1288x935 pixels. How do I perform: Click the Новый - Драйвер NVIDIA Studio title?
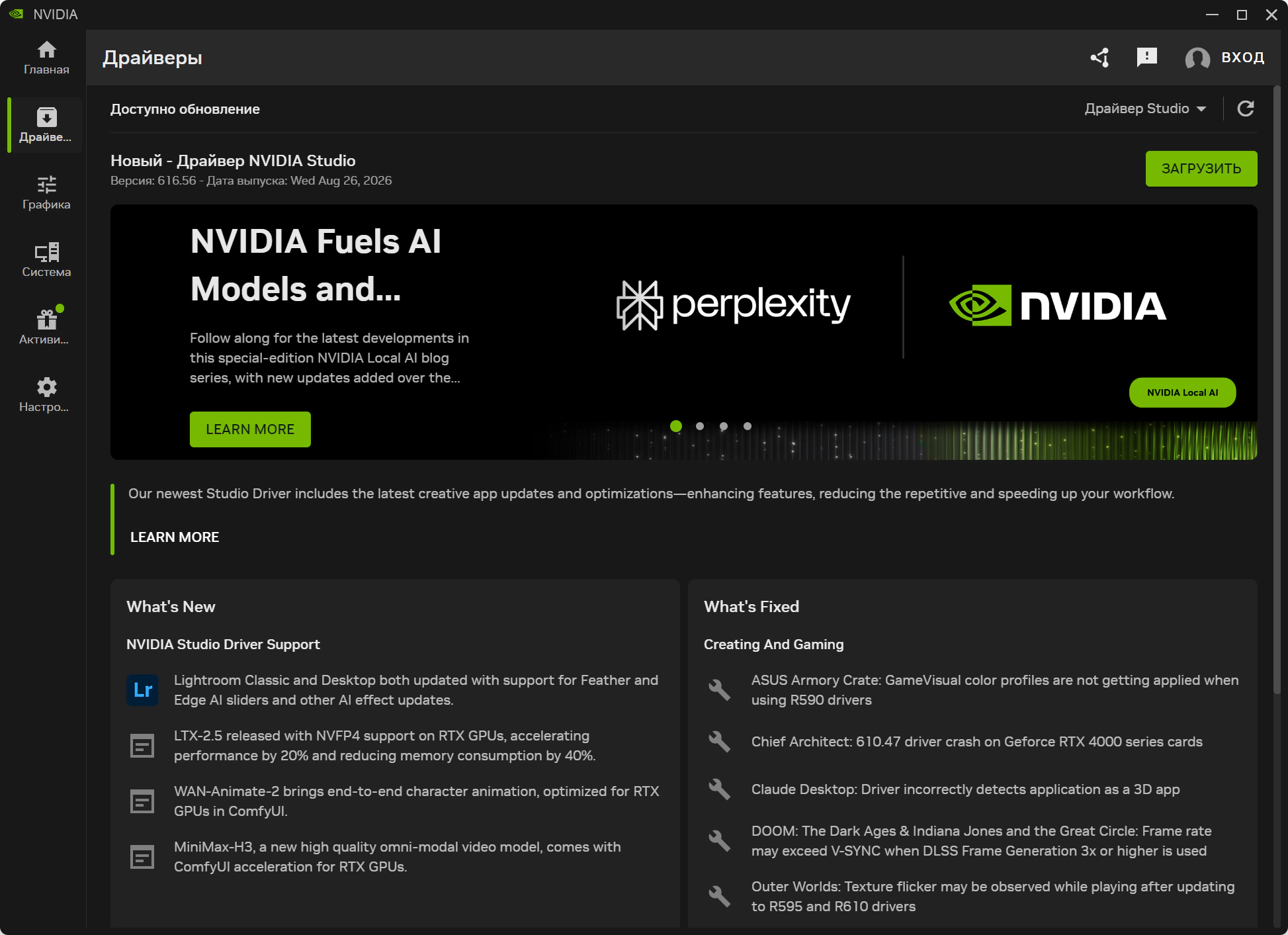click(x=233, y=161)
